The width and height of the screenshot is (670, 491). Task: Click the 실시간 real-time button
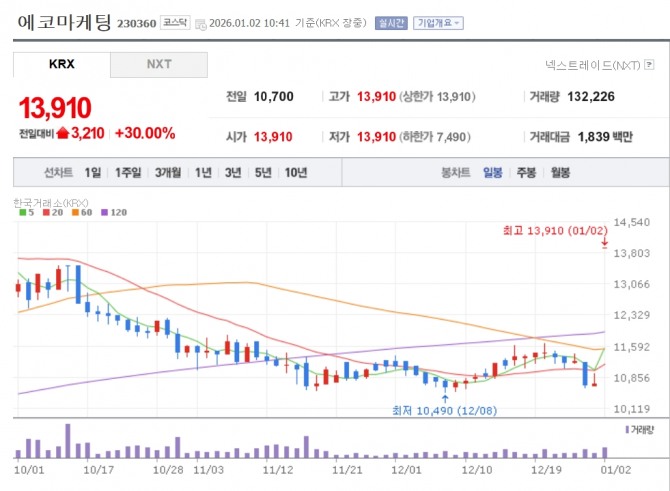point(389,22)
